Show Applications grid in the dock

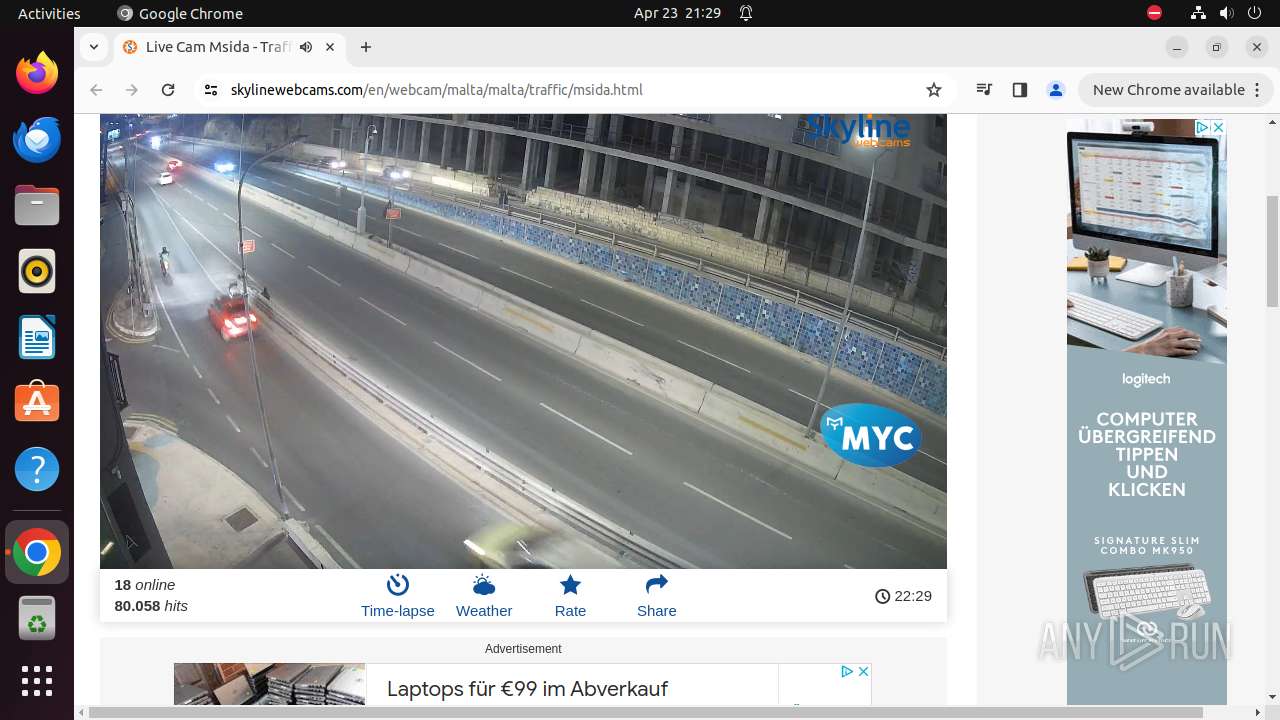coord(37,681)
